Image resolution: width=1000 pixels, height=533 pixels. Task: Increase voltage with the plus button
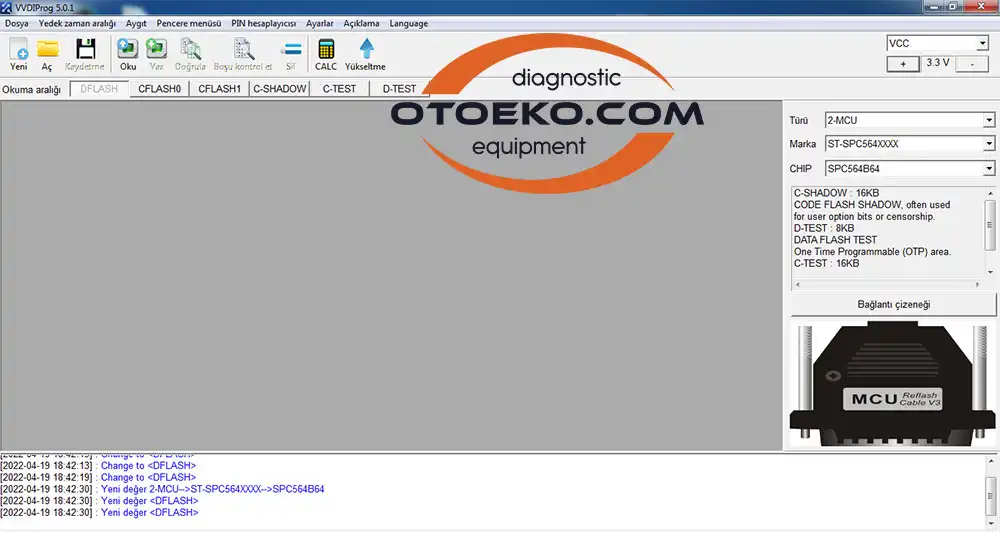903,63
